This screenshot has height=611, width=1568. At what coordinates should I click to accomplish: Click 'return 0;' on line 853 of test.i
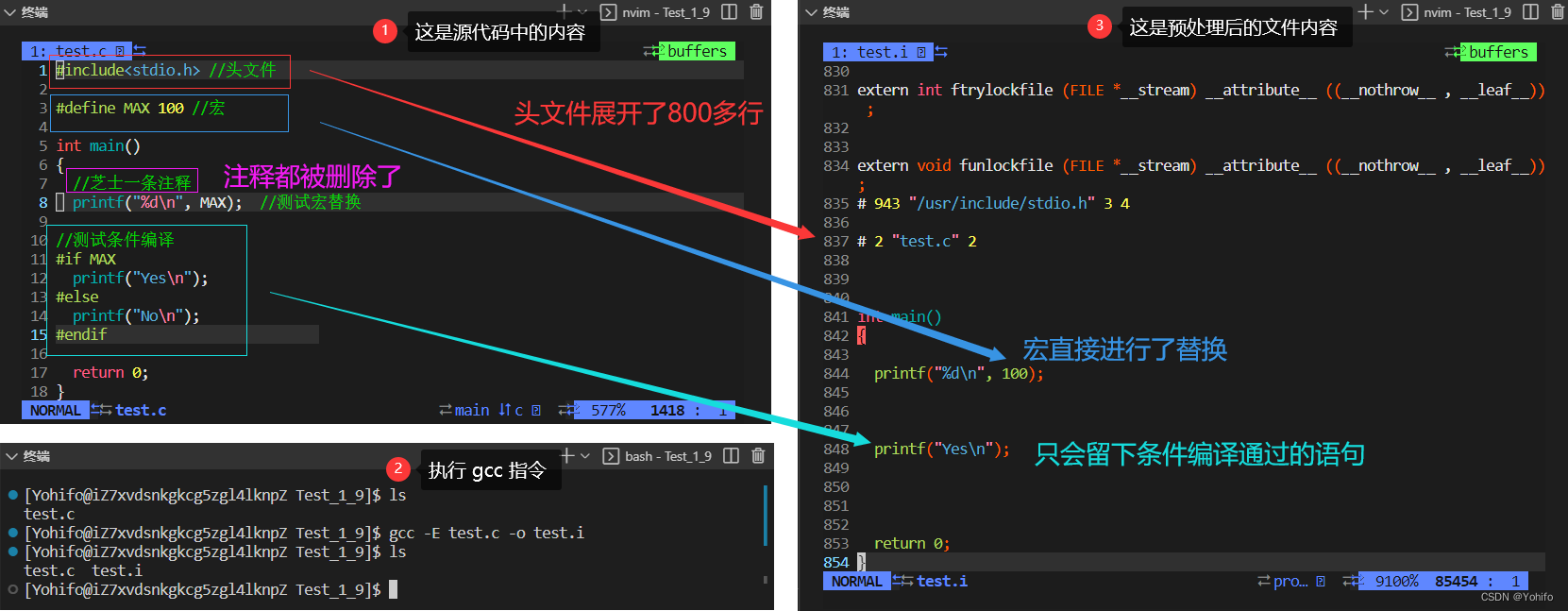pos(912,543)
